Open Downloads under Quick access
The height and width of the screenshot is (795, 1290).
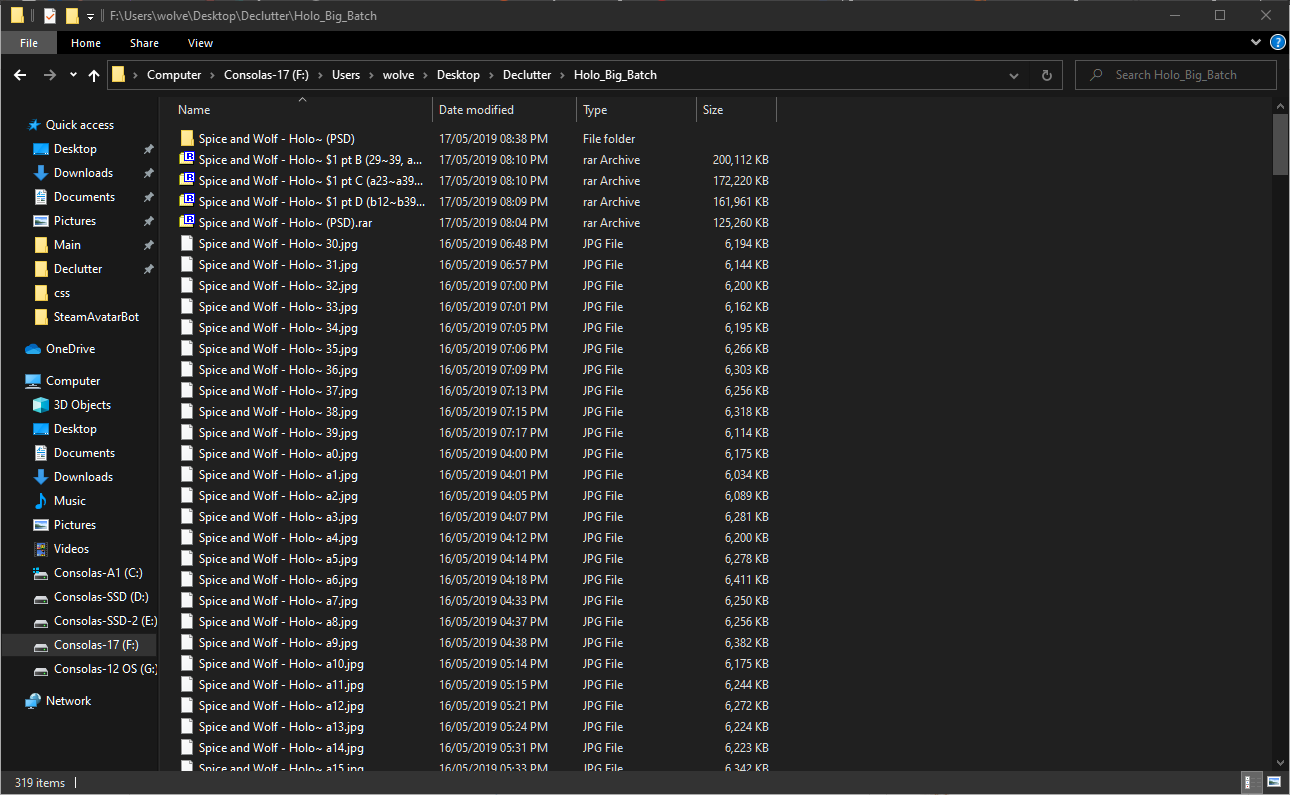coord(83,173)
